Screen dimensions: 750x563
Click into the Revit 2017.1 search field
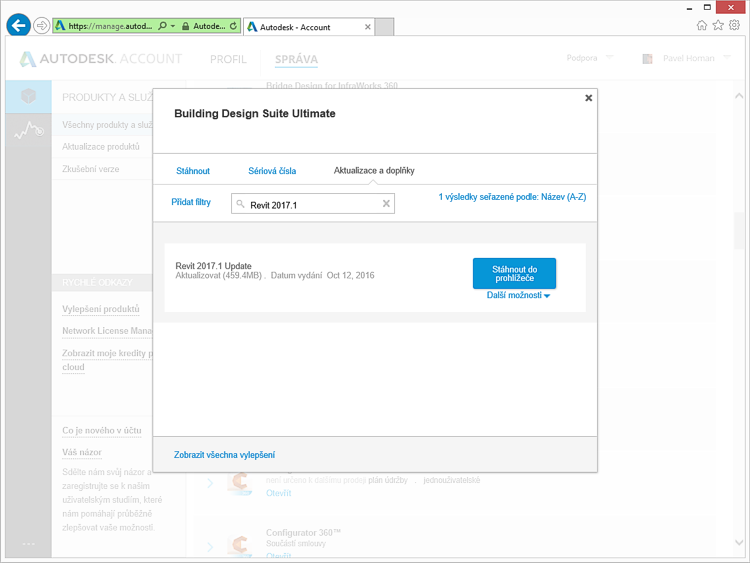pos(313,204)
